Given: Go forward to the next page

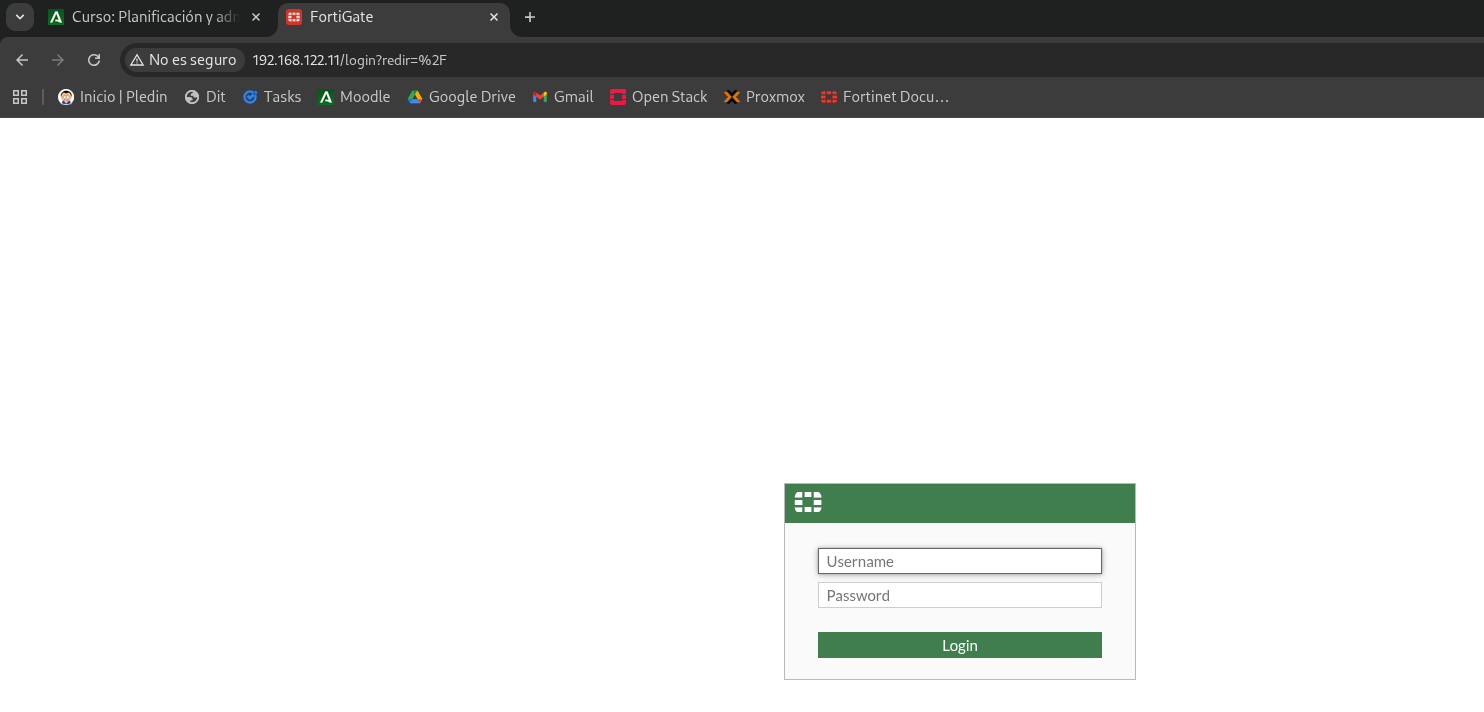Looking at the screenshot, I should (58, 60).
